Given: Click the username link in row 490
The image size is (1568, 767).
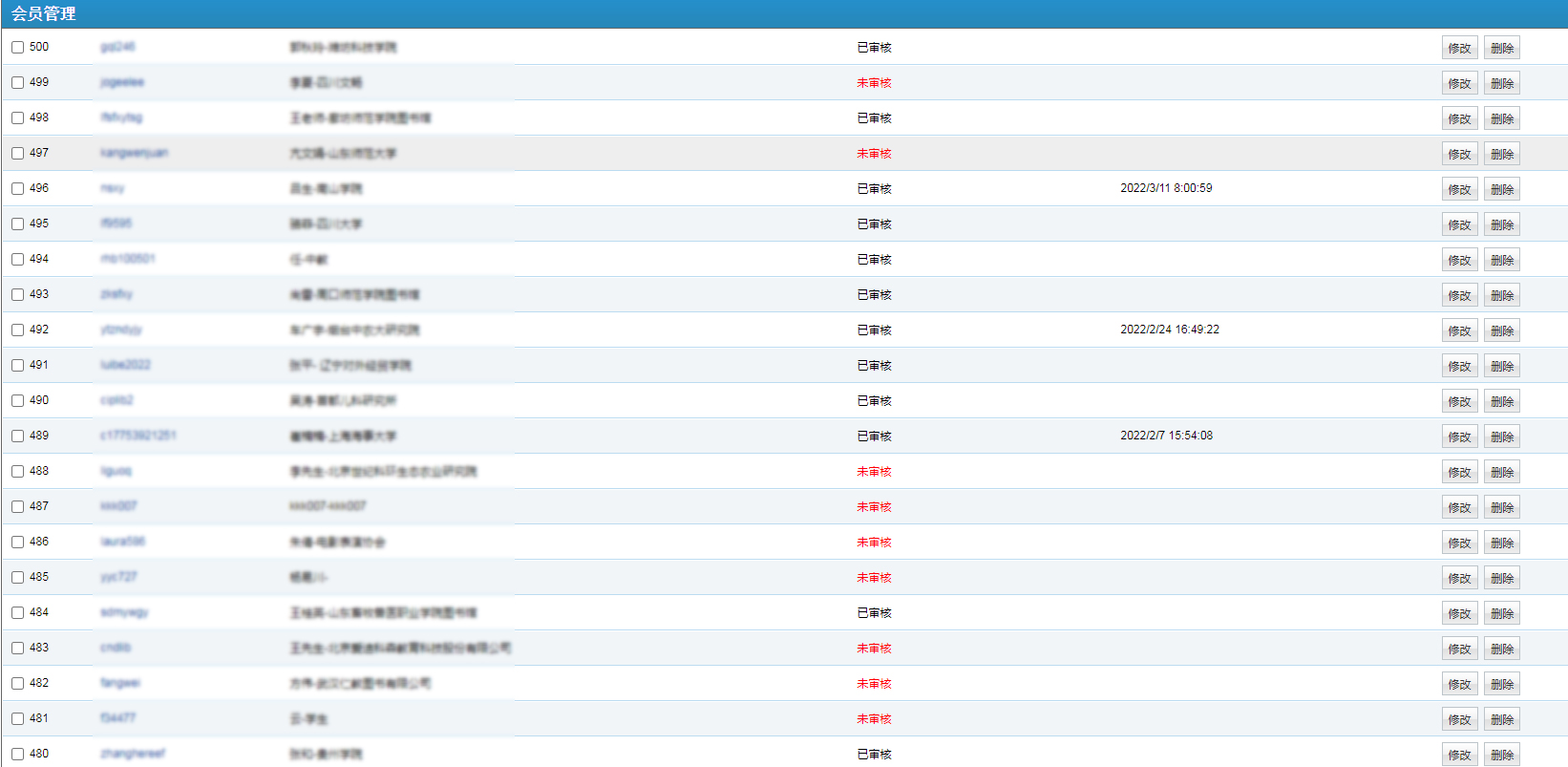Looking at the screenshot, I should pos(117,400).
